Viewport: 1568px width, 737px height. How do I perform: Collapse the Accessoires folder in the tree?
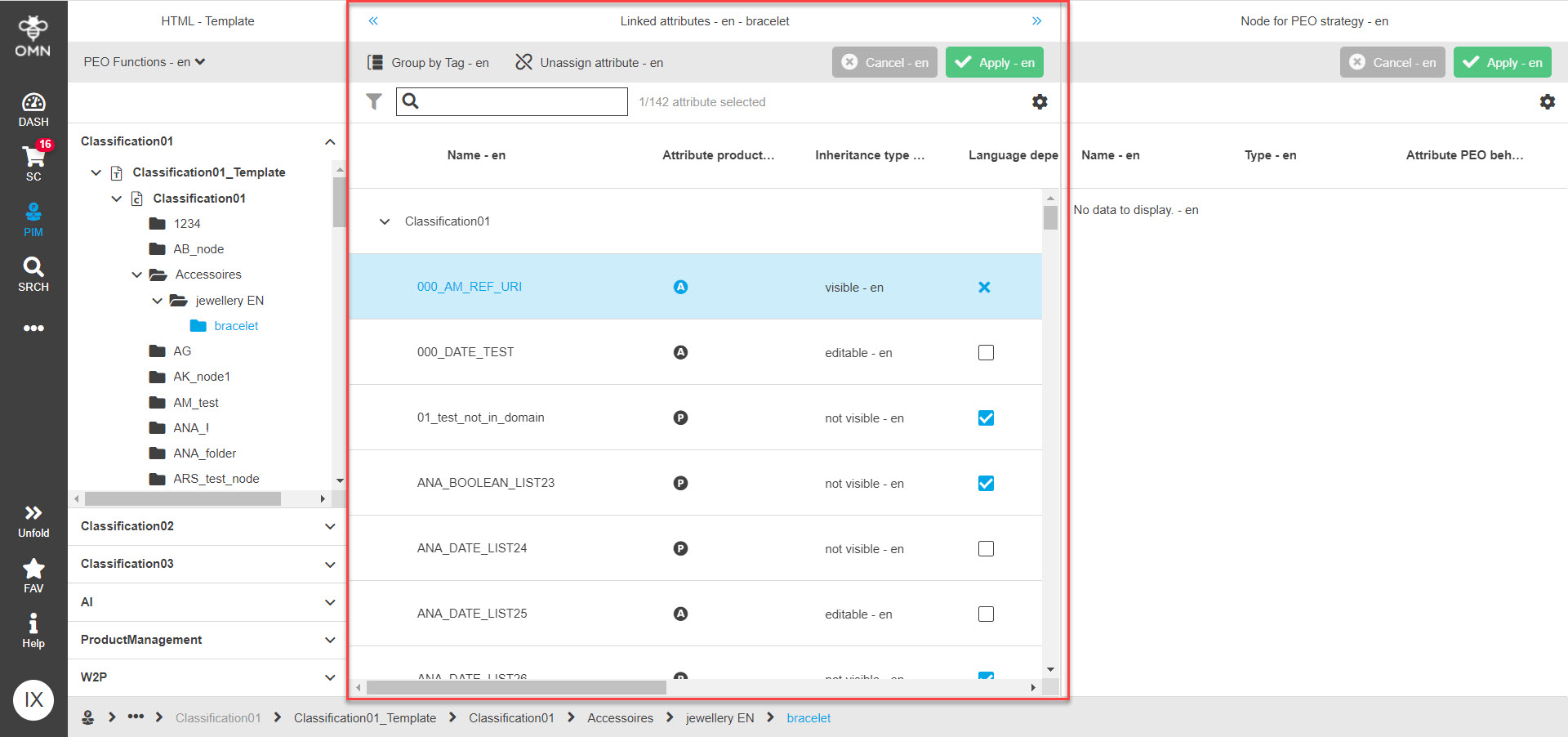[x=136, y=275]
